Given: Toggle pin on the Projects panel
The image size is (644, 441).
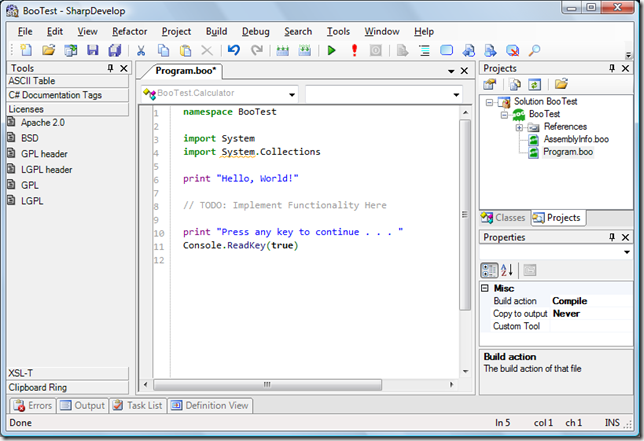Looking at the screenshot, I should tap(612, 68).
